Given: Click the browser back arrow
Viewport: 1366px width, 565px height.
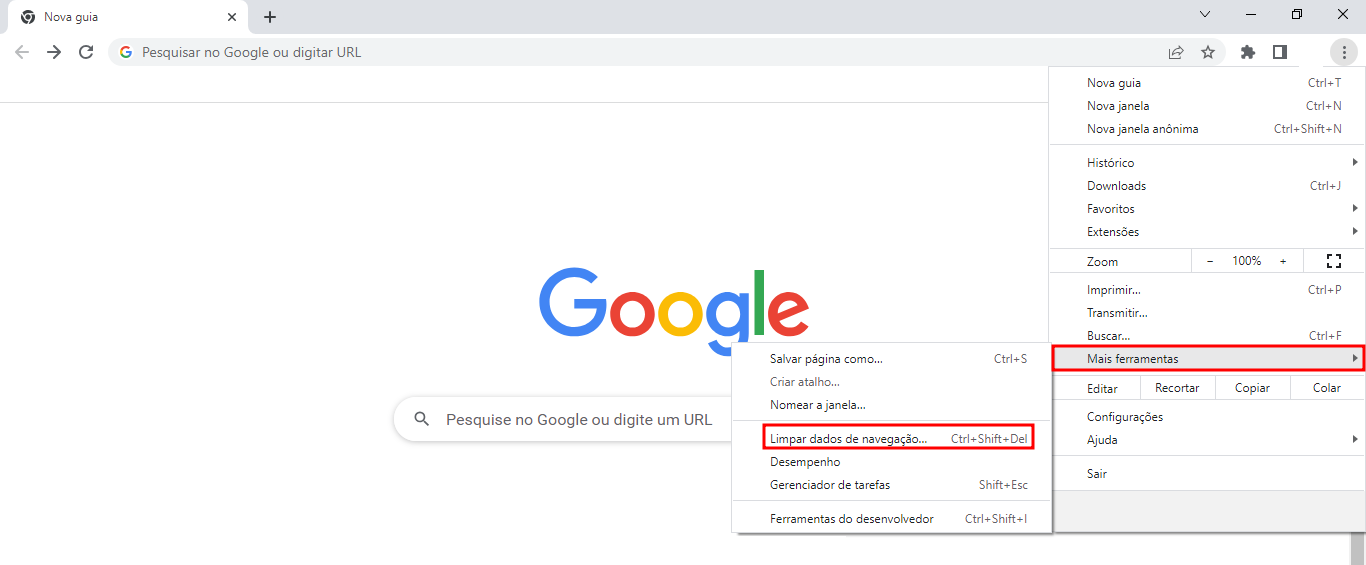Looking at the screenshot, I should point(22,52).
